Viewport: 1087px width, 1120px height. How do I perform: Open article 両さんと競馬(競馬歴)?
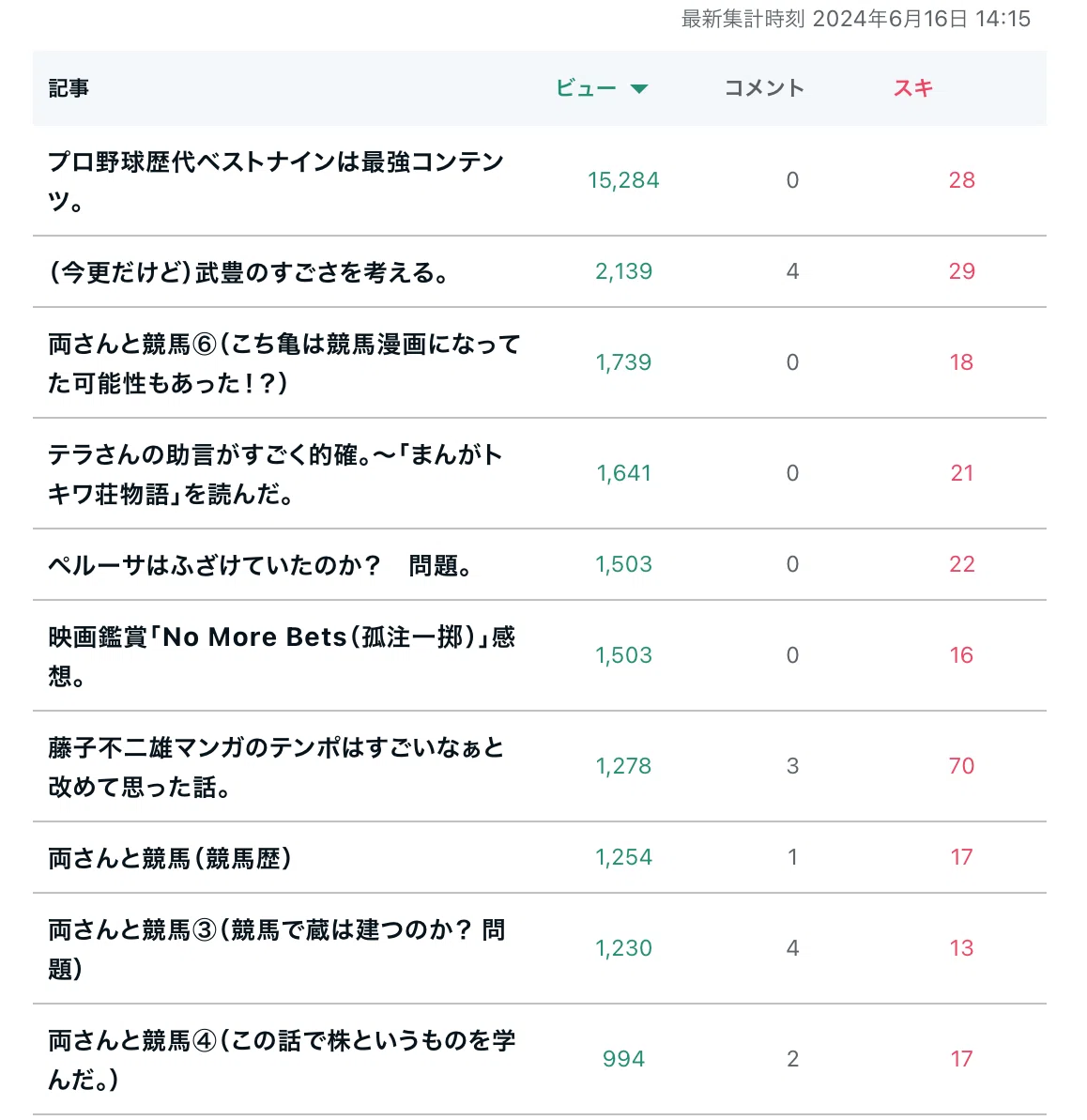point(170,858)
